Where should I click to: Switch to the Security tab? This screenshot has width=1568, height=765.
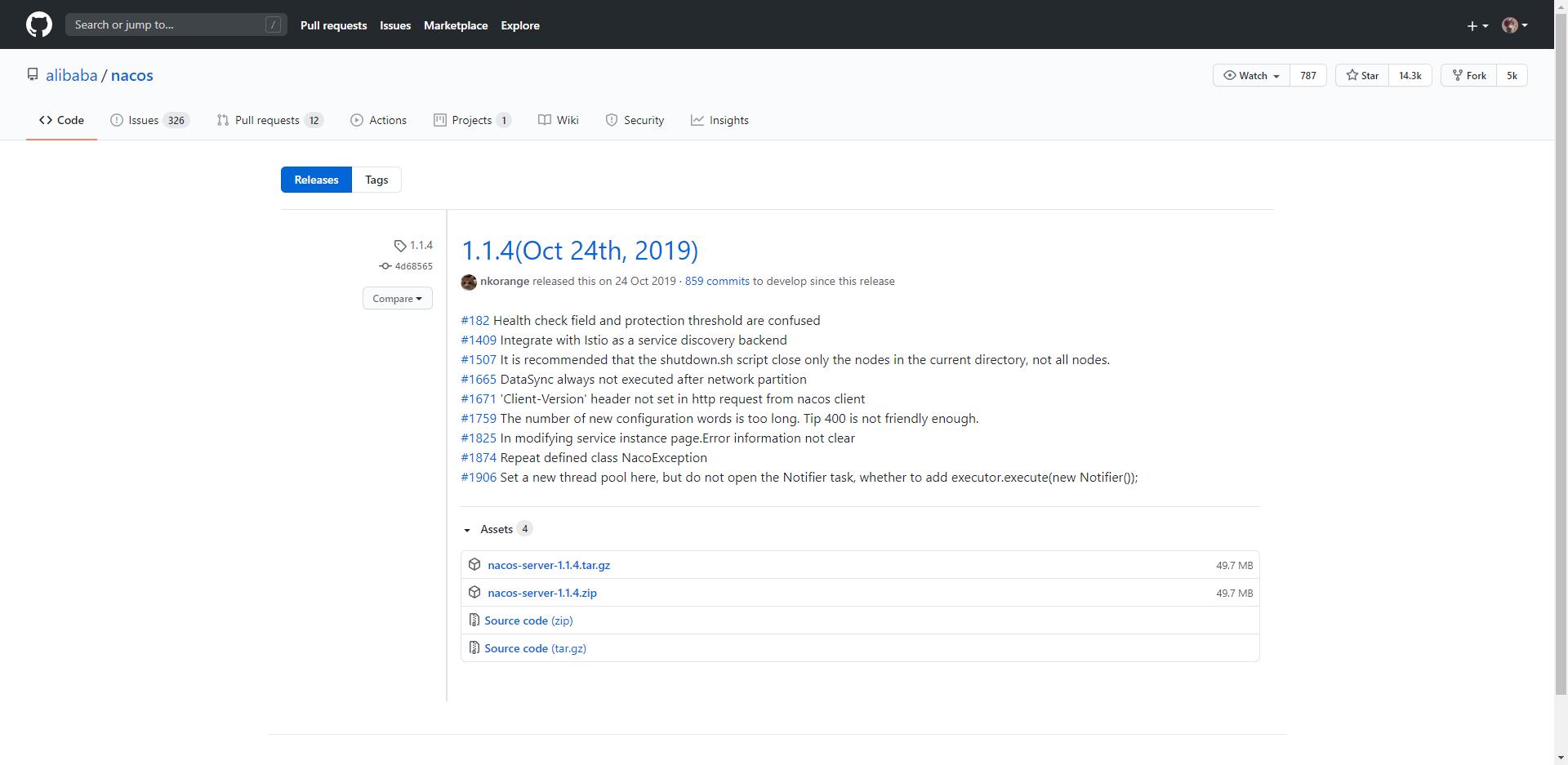[635, 120]
